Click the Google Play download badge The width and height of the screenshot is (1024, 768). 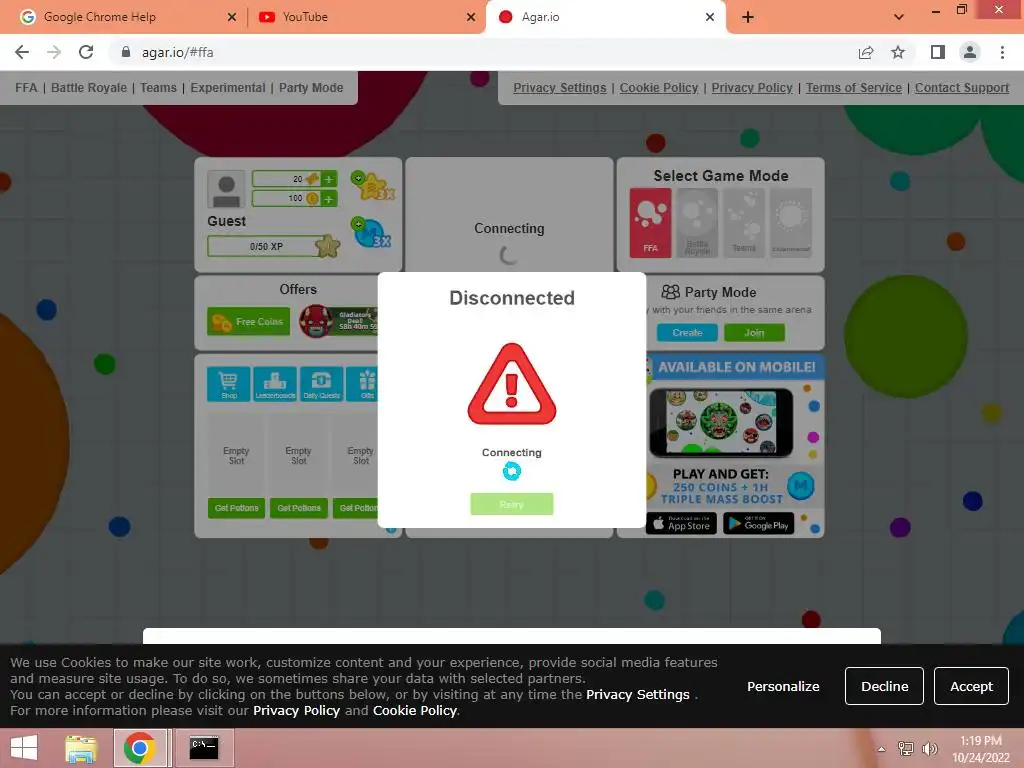758,523
